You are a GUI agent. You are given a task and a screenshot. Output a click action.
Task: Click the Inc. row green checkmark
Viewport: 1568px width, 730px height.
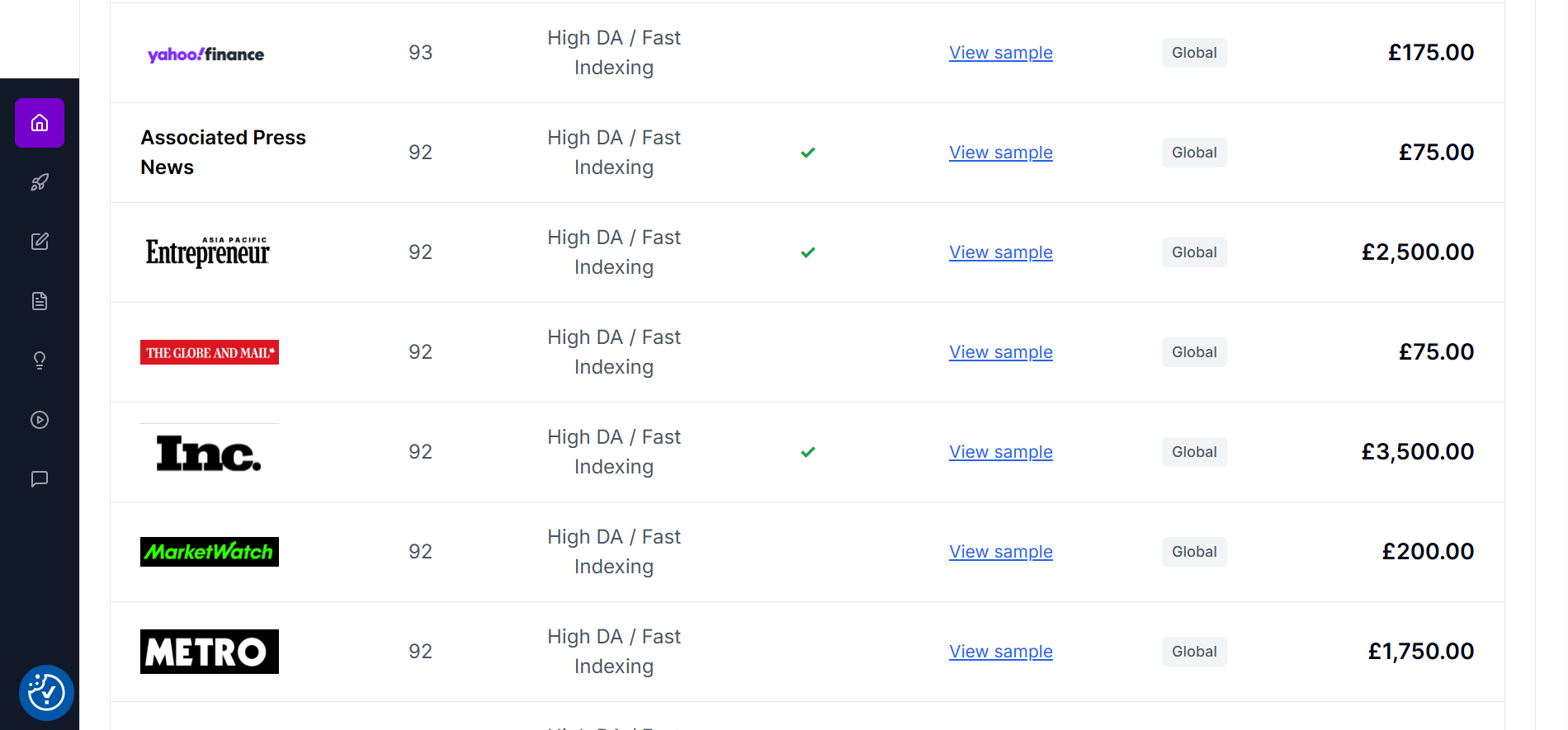tap(808, 452)
